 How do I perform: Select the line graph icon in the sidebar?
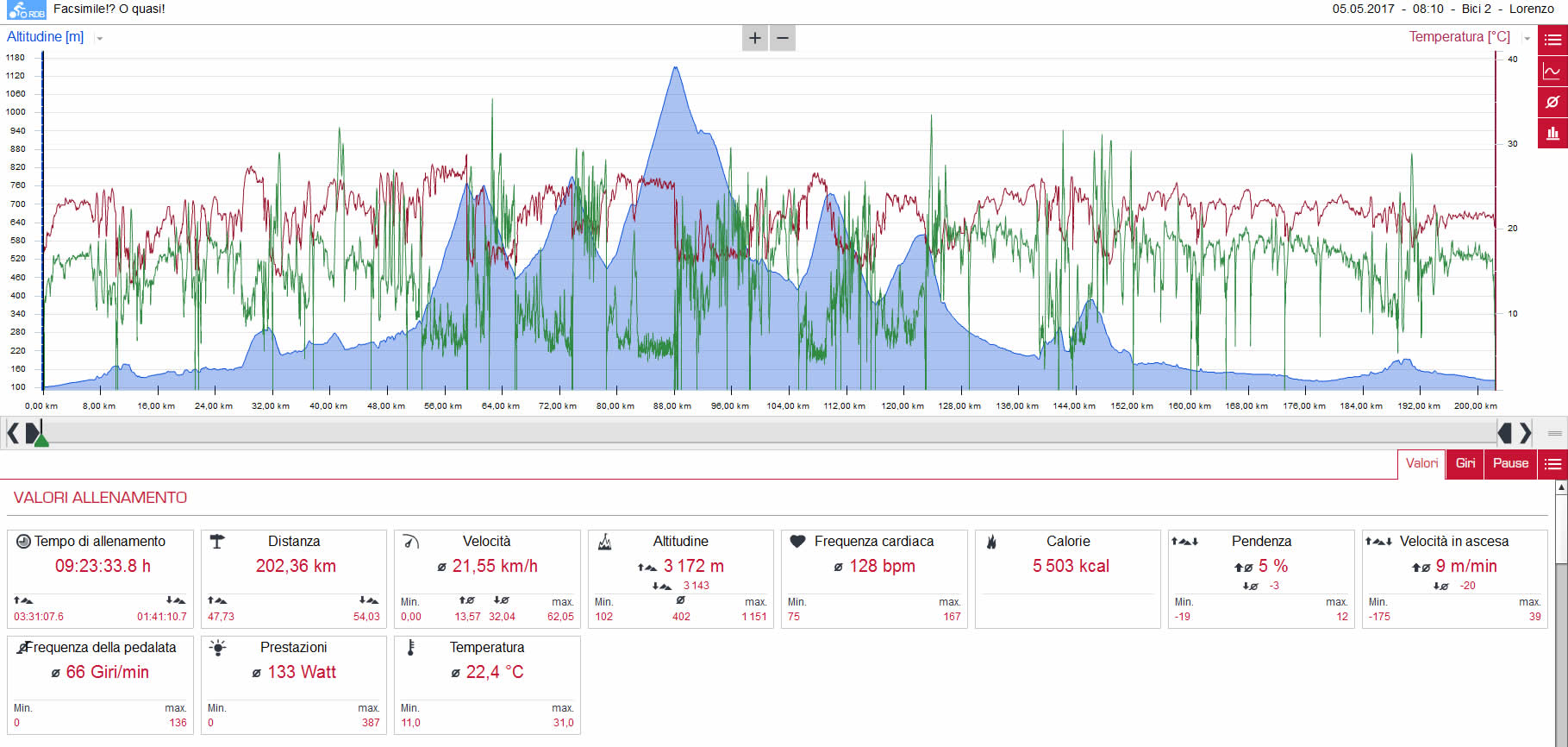1552,72
